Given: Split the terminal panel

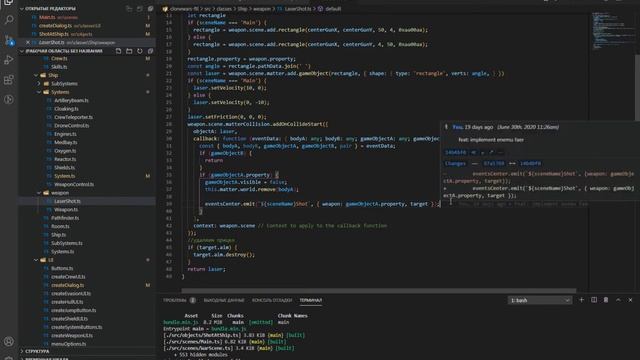Looking at the screenshot, I should click(593, 300).
